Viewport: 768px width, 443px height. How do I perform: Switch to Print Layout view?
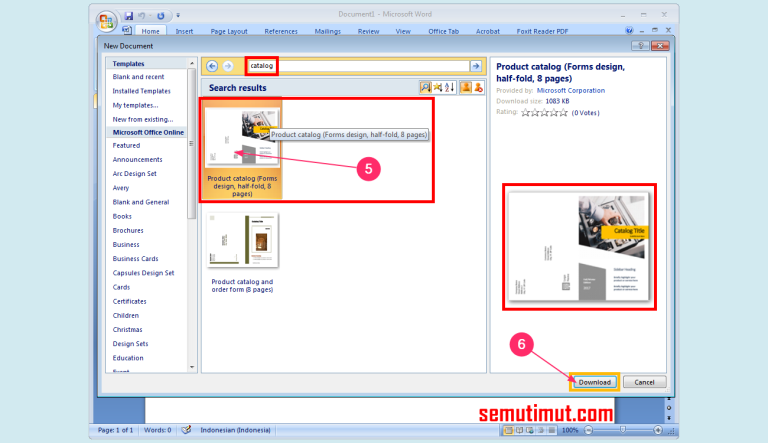pos(508,430)
